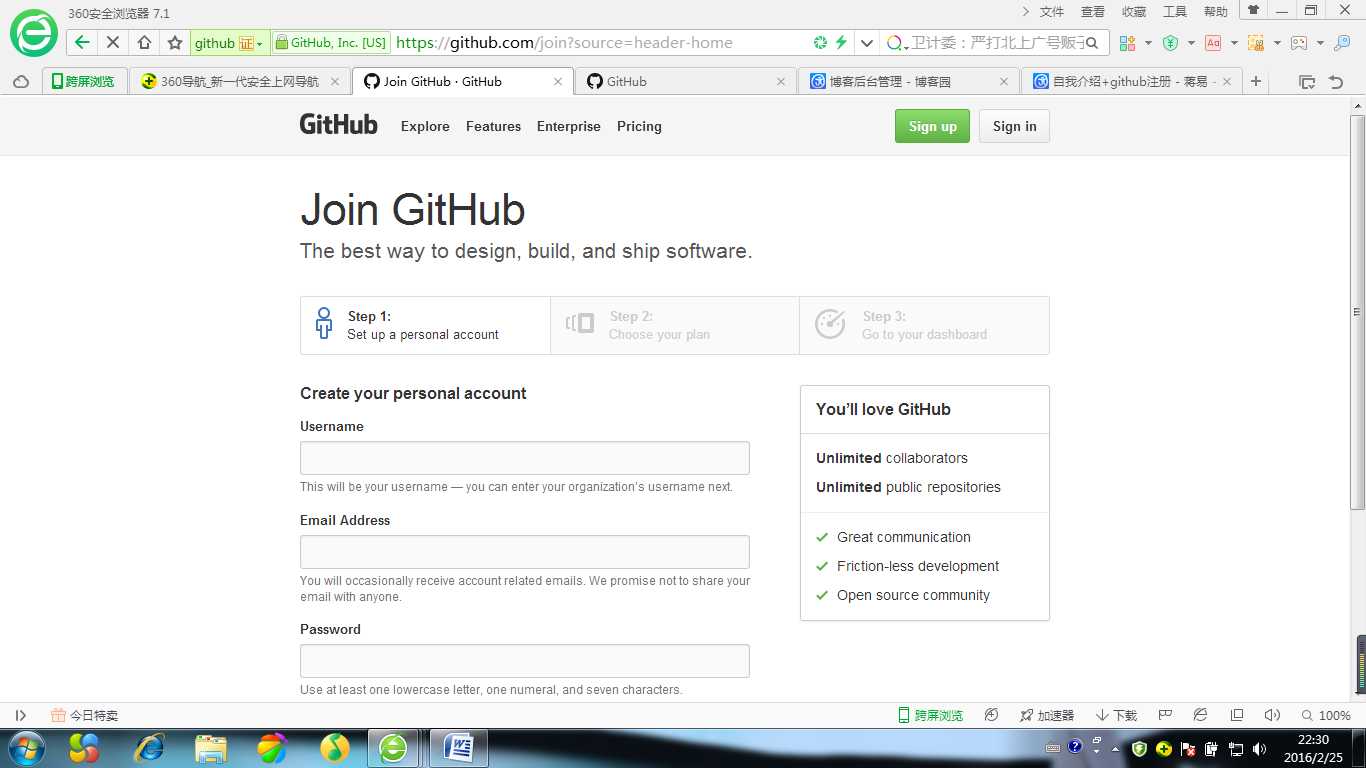Click the game controller toolbar icon
Viewport: 1366px width, 768px height.
[1299, 43]
